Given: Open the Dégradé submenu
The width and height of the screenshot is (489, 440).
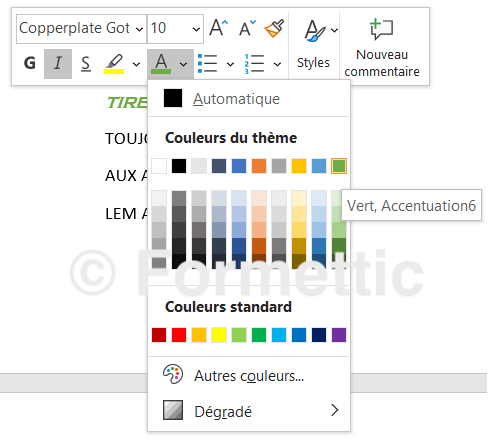Looking at the screenshot, I should 249,411.
